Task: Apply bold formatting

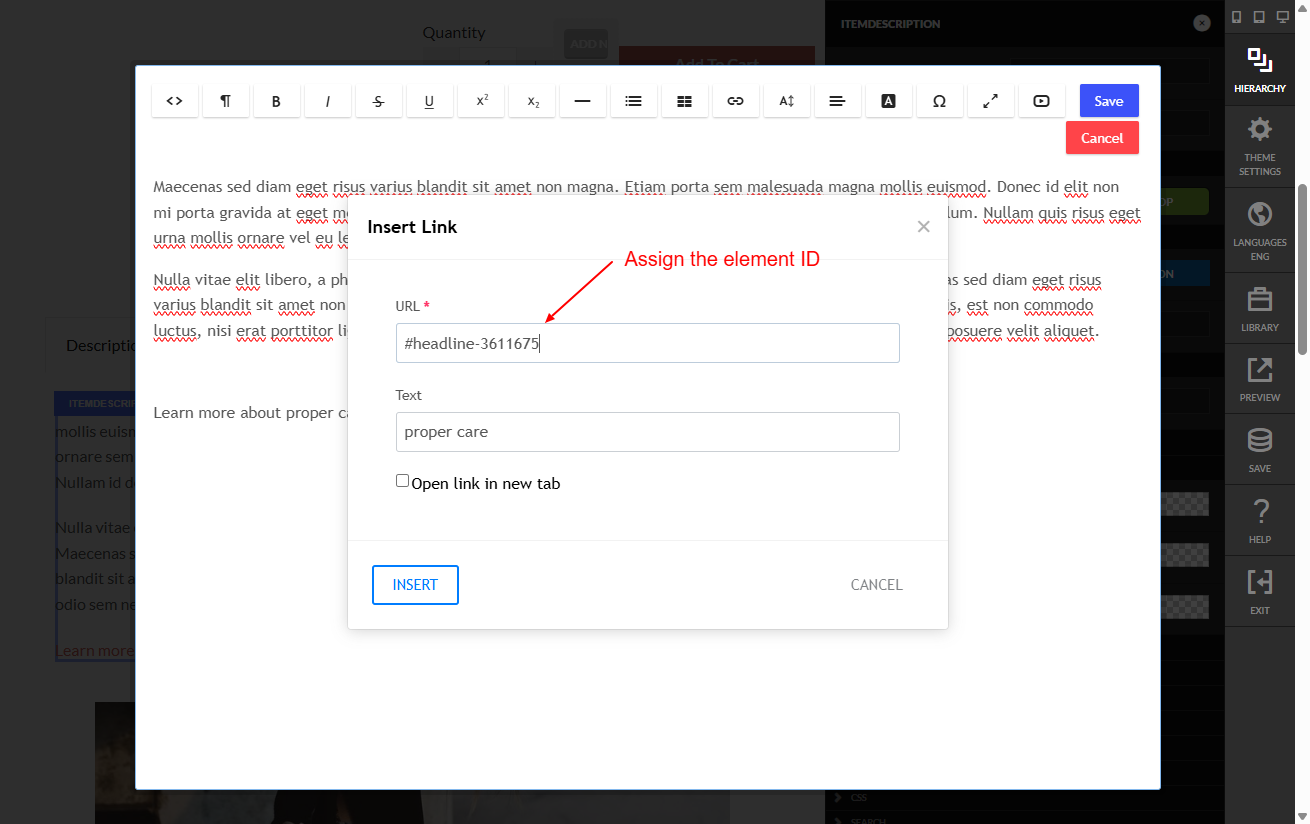Action: [x=277, y=101]
